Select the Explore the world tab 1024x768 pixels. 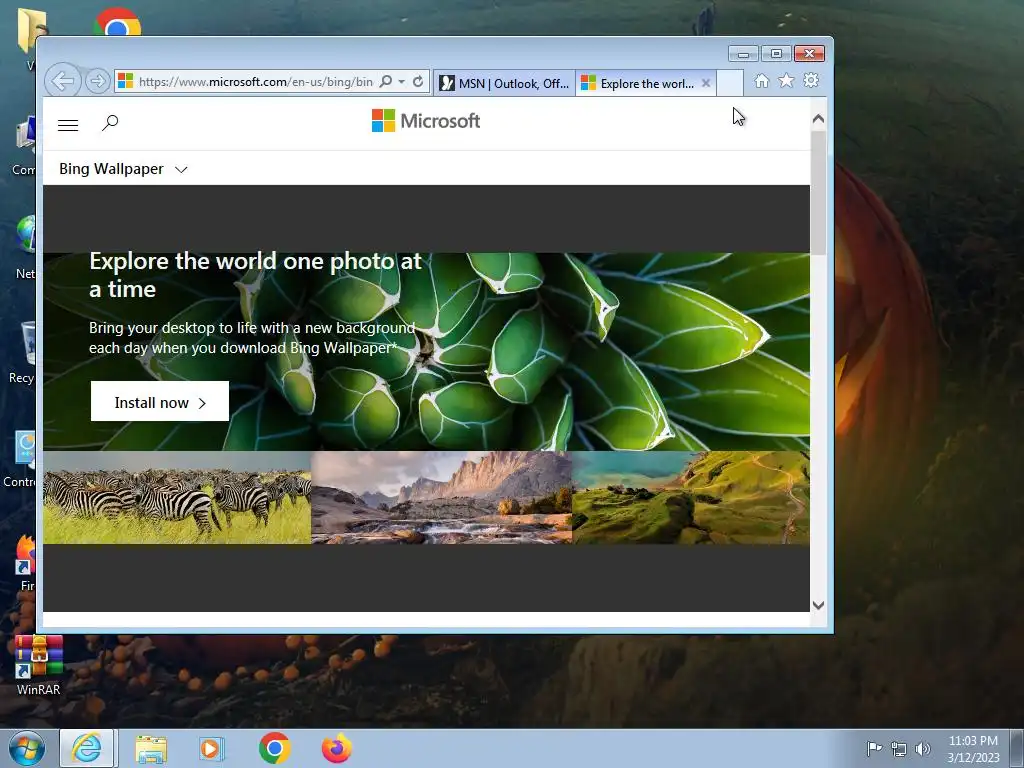[647, 83]
